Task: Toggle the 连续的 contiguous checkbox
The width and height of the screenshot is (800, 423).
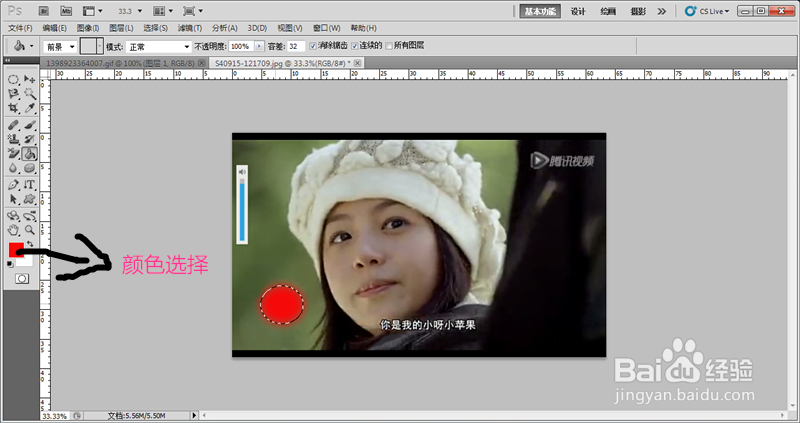Action: click(355, 46)
